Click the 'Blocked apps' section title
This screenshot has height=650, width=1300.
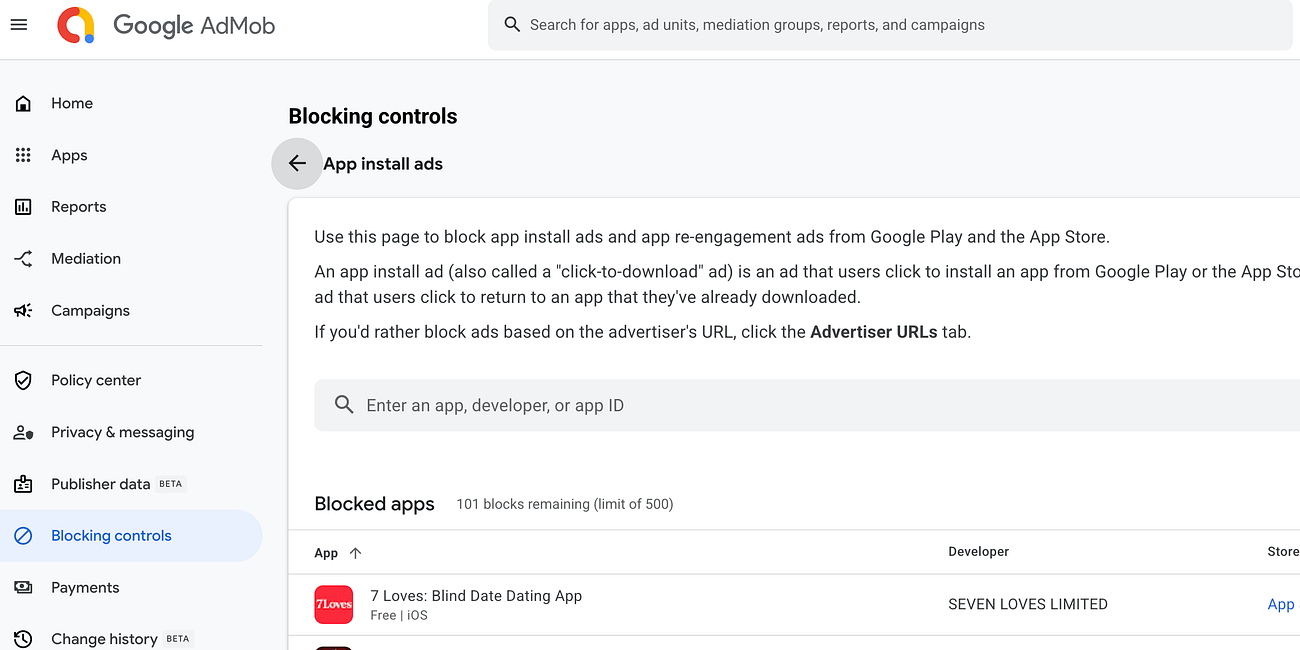pos(374,504)
